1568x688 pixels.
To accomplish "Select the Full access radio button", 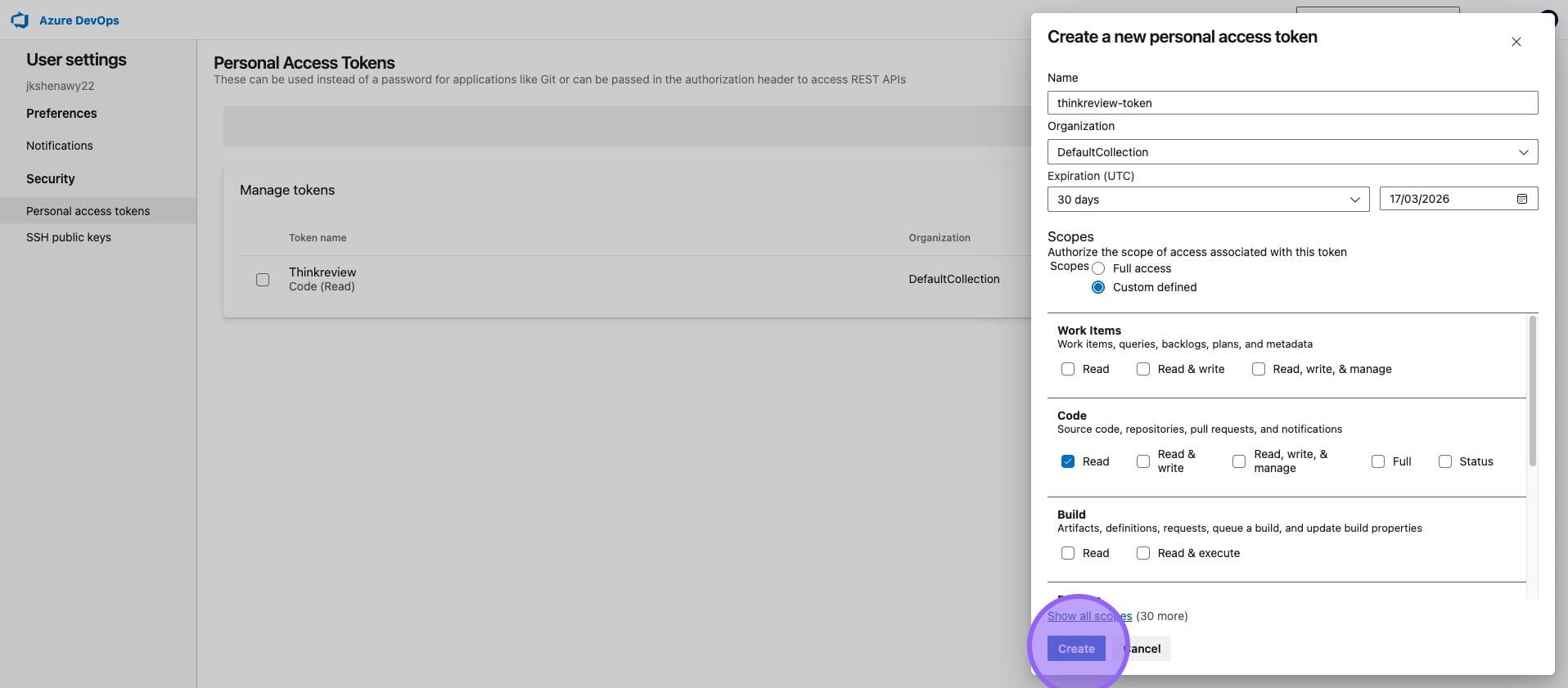I will pos(1098,268).
